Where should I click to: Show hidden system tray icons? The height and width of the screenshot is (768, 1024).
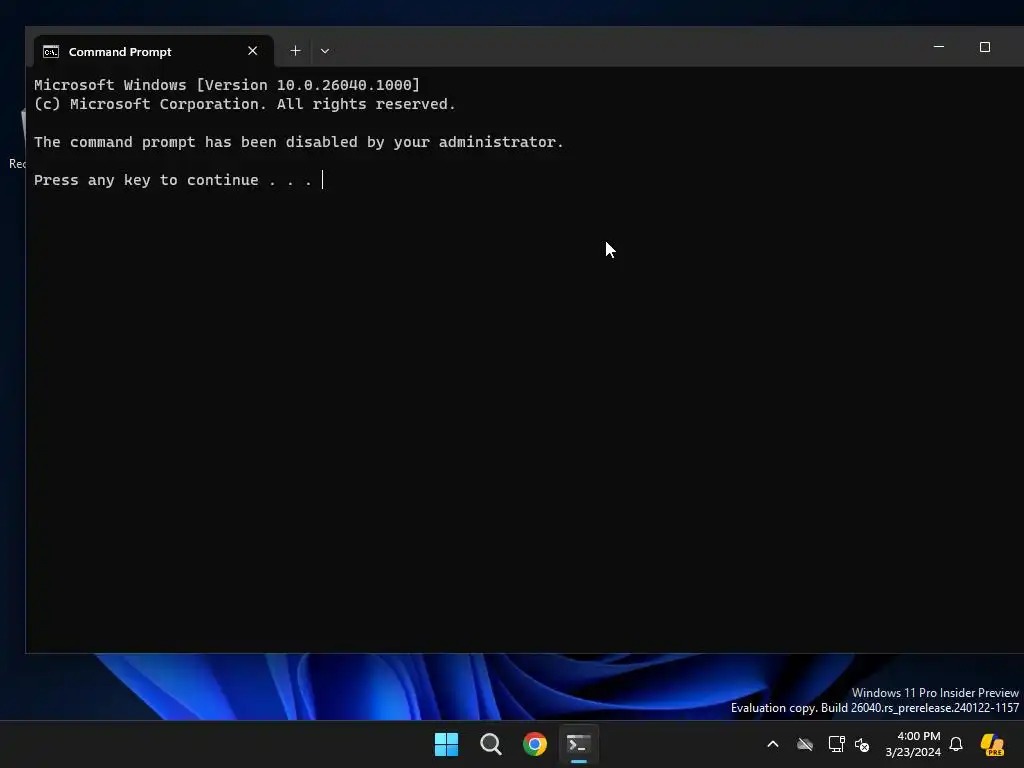773,744
